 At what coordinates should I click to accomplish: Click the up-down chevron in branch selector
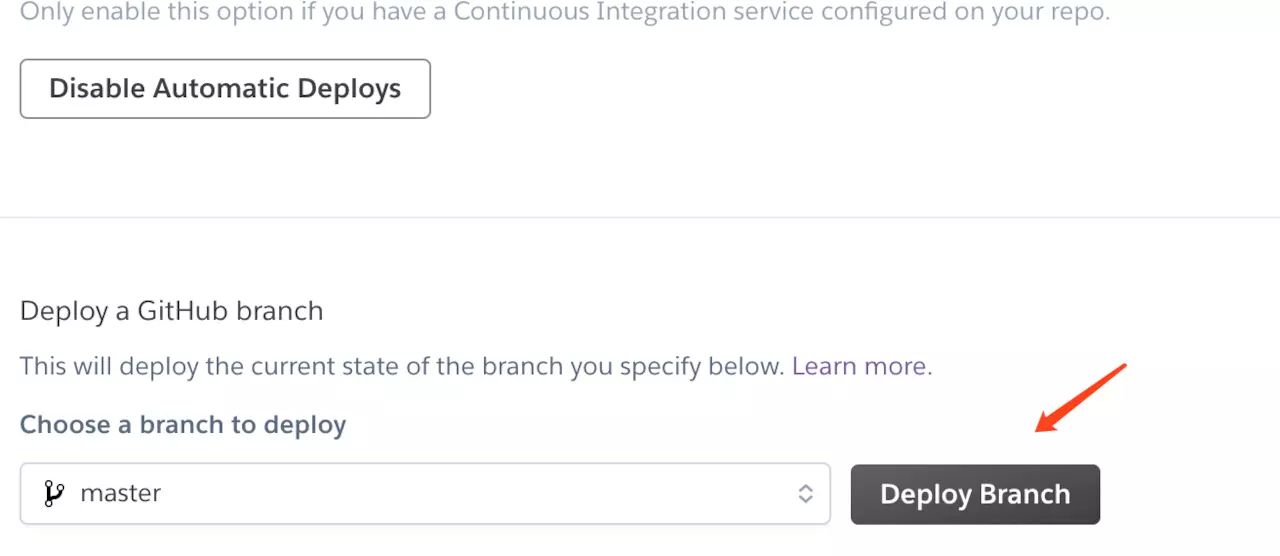[x=805, y=494]
